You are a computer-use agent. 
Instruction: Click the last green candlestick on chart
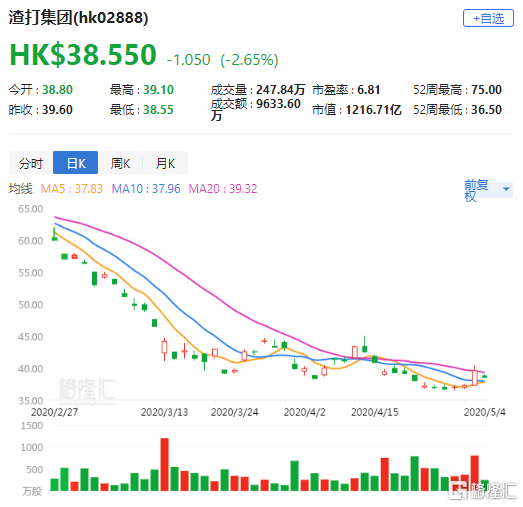(x=484, y=376)
